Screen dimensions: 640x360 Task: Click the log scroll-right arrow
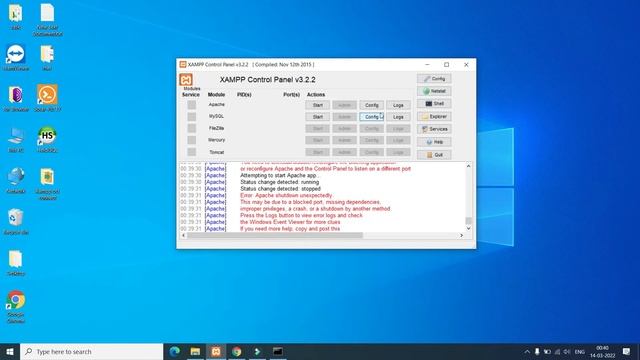click(x=462, y=235)
